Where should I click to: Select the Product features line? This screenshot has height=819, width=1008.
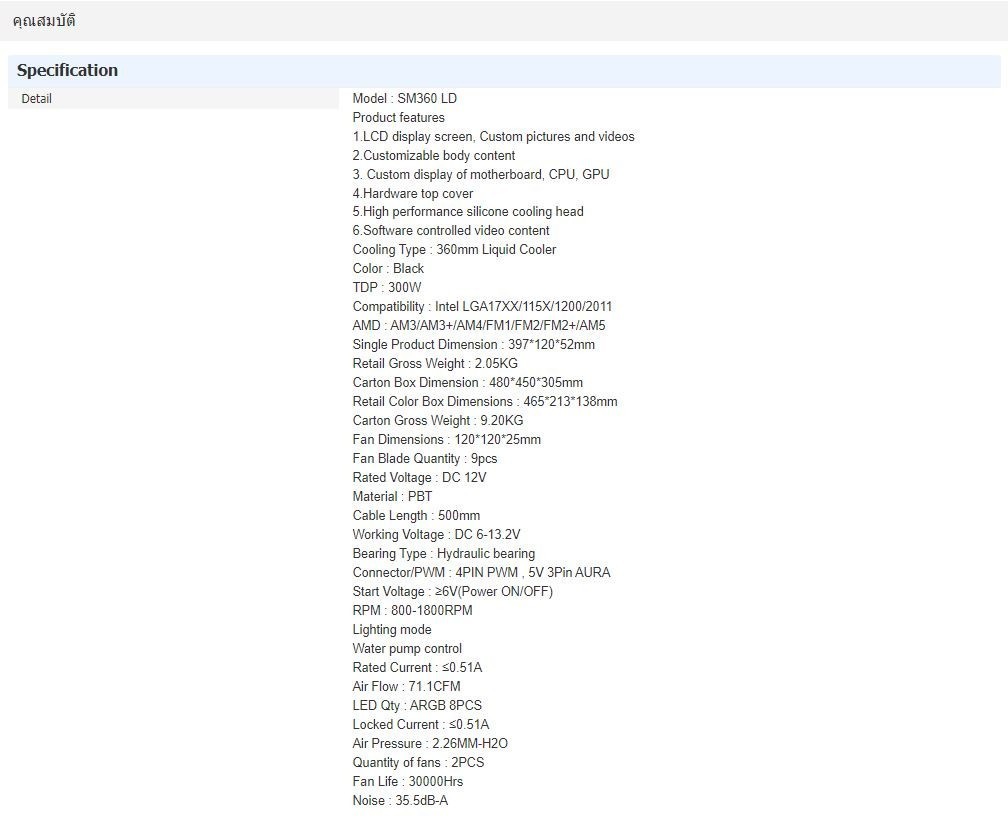coord(398,118)
